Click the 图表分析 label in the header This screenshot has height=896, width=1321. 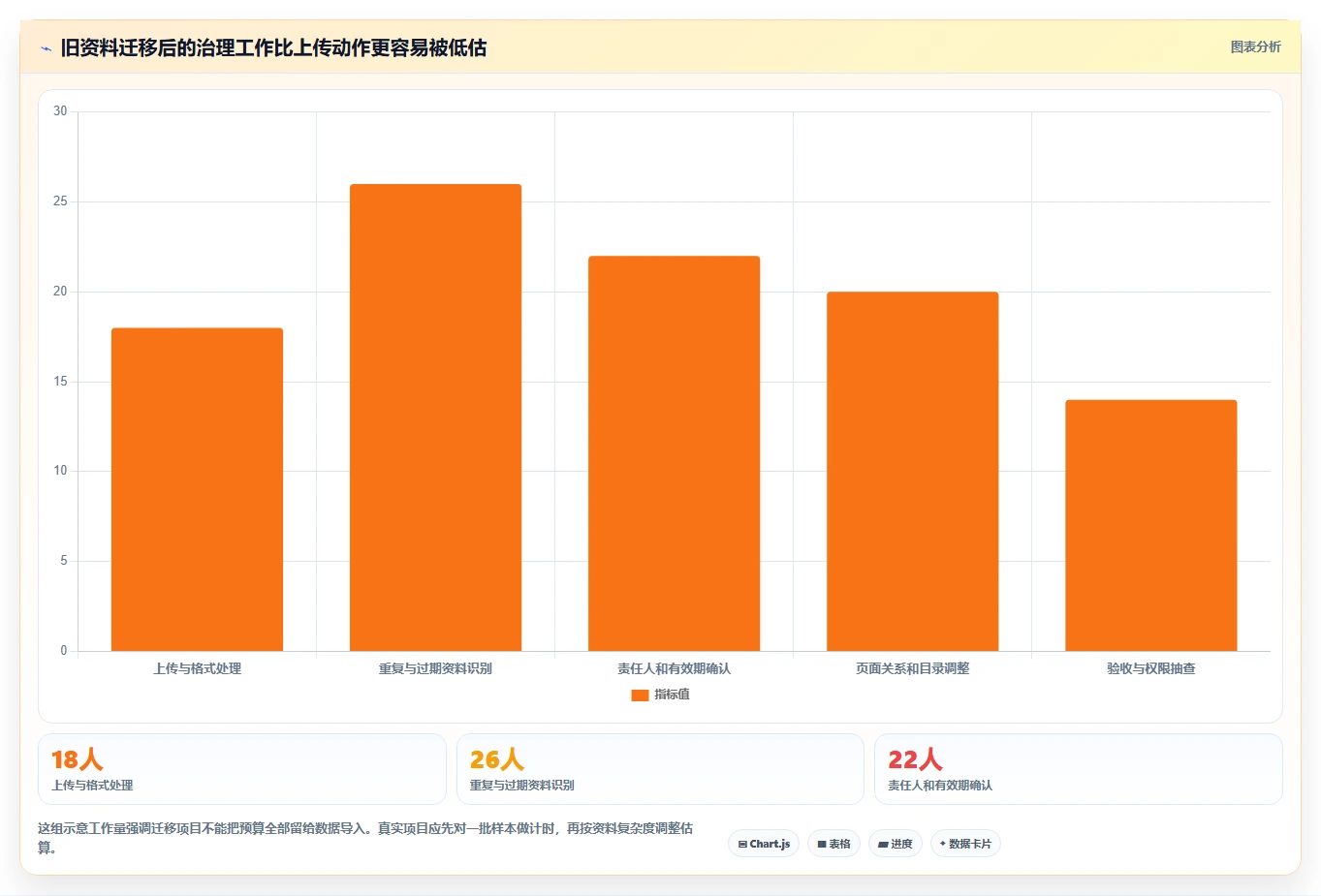pos(1255,46)
